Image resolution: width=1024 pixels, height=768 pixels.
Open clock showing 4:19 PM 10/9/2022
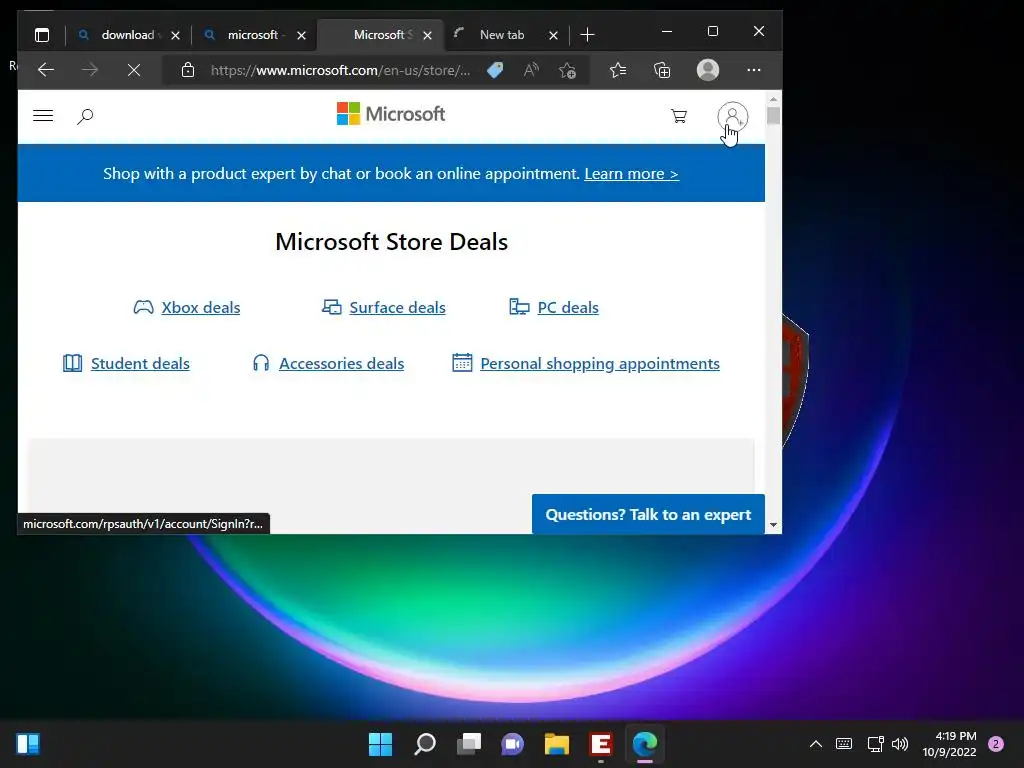click(950, 744)
